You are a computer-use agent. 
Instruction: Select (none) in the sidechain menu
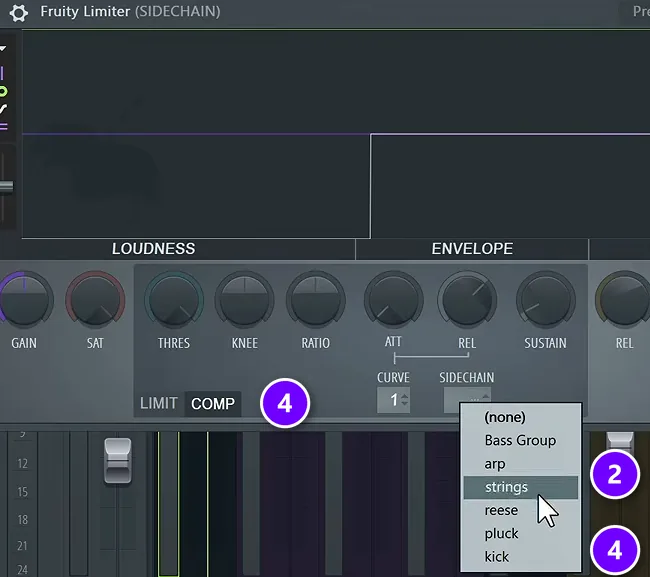520,417
